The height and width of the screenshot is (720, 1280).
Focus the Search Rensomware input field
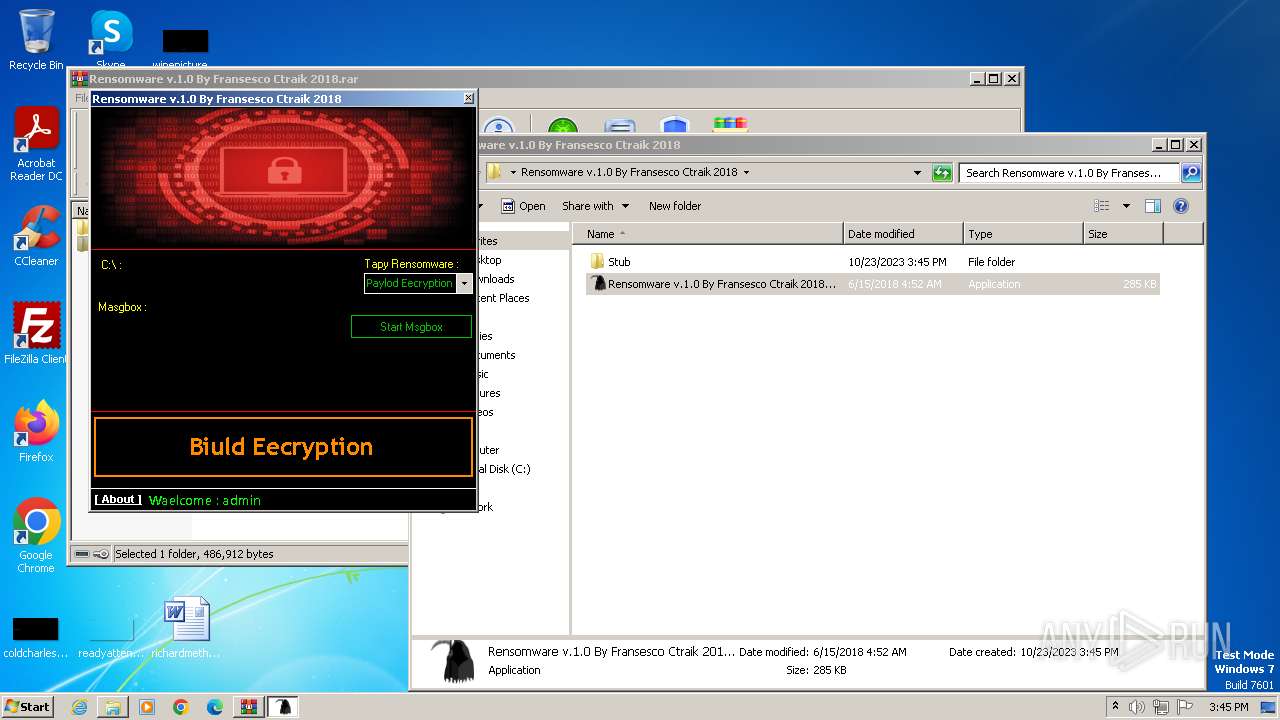[1070, 173]
